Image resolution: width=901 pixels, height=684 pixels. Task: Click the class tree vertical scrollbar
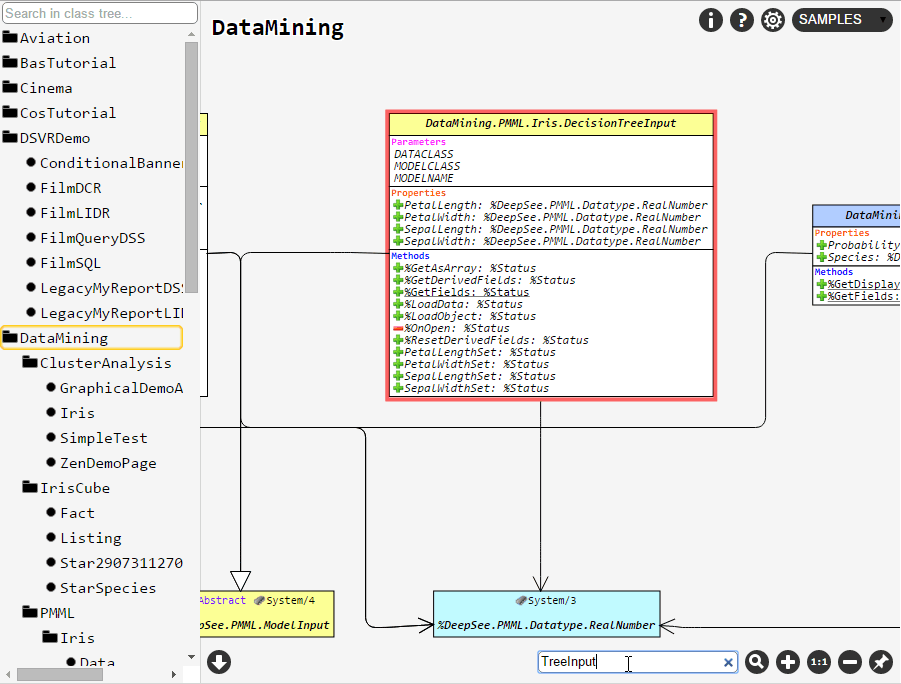[x=192, y=168]
